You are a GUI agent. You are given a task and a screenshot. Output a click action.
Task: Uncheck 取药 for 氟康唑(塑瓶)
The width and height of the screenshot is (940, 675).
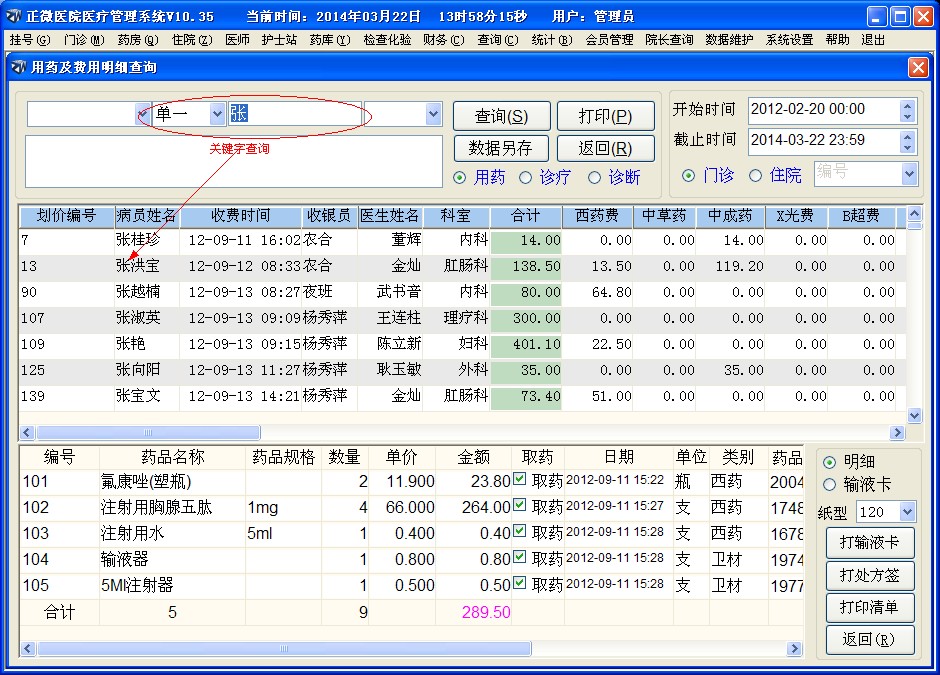tap(521, 482)
